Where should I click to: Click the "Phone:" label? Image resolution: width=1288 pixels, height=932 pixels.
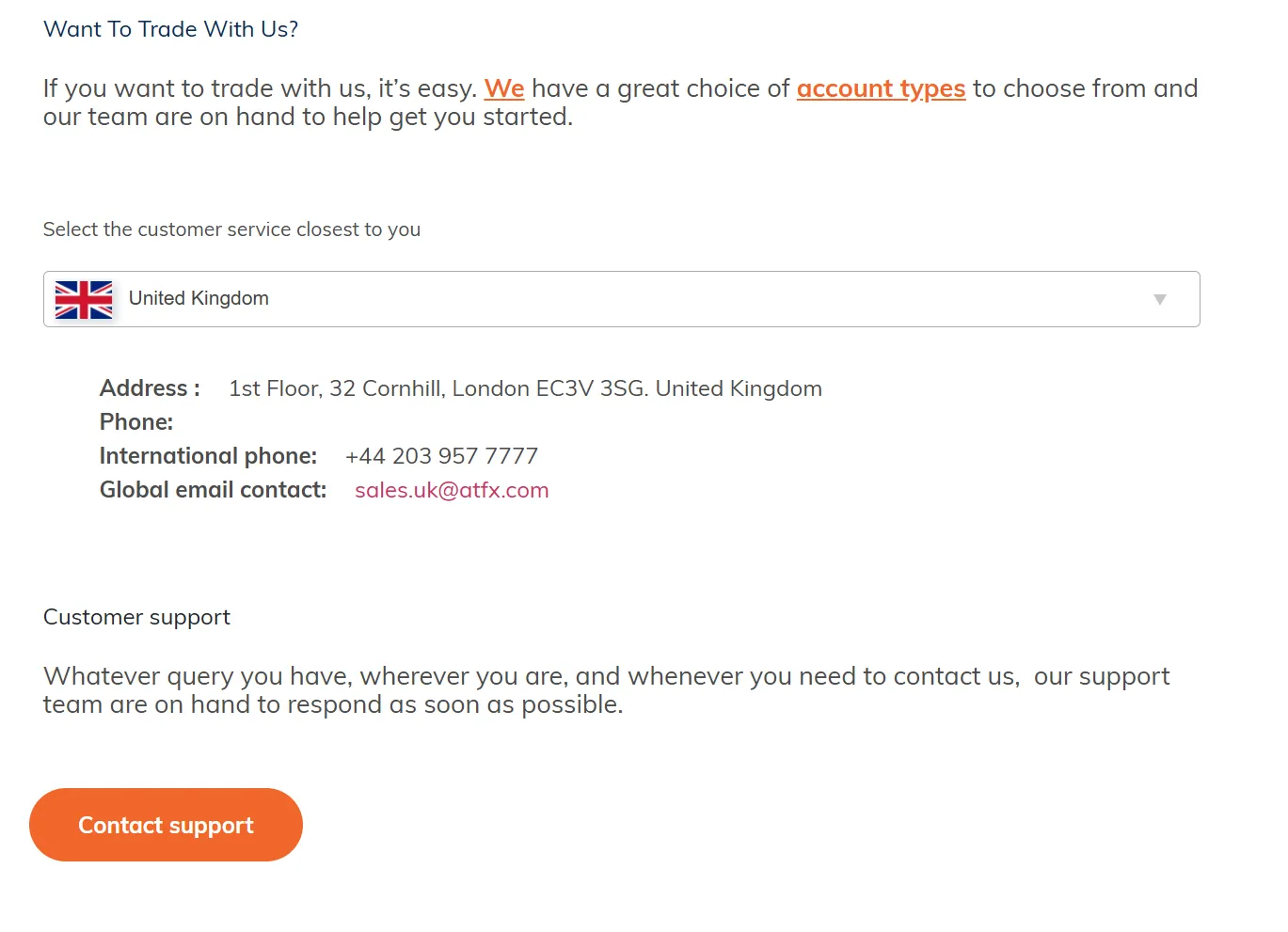(136, 422)
